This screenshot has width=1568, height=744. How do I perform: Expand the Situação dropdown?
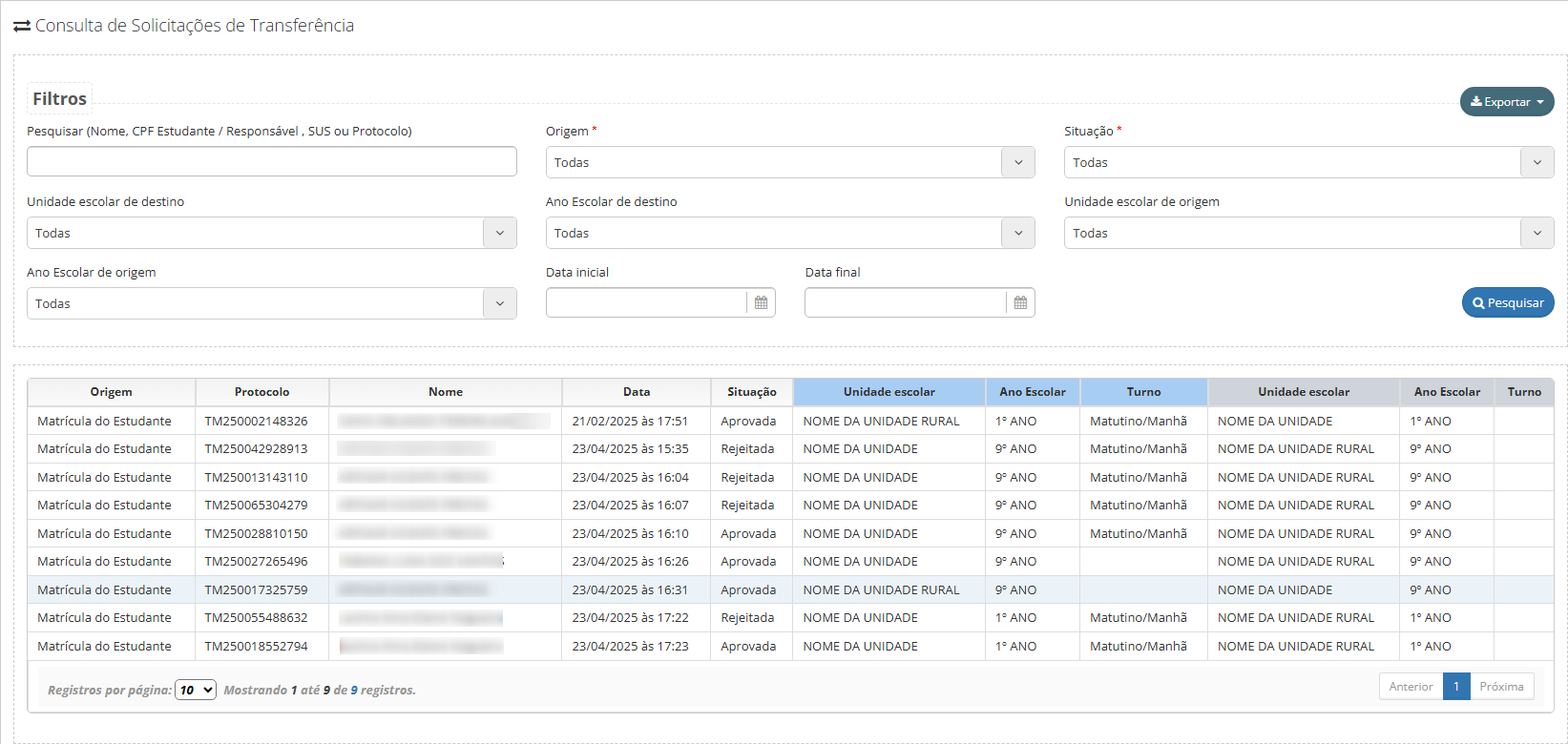[x=1309, y=162]
